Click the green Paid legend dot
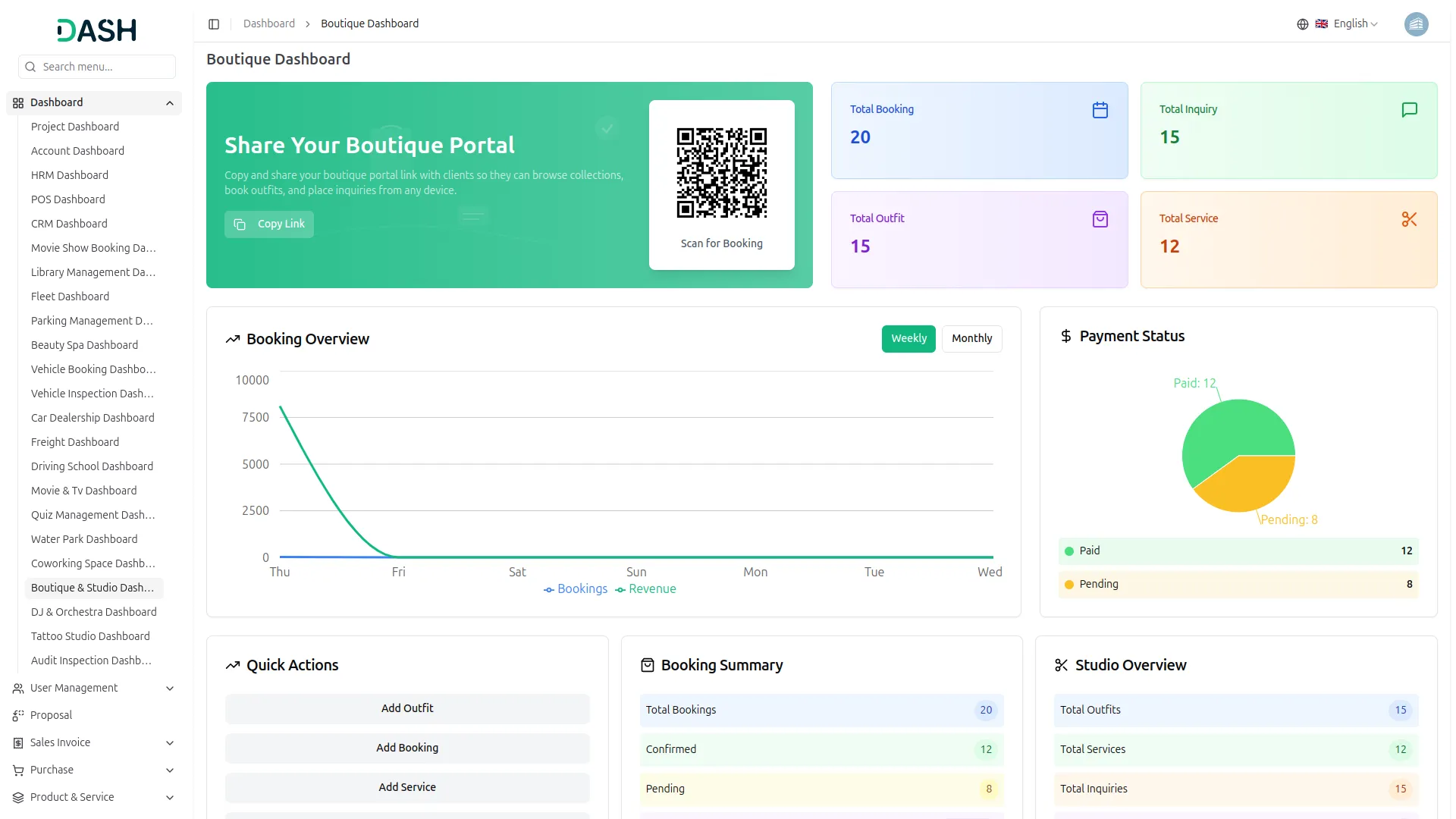This screenshot has height=819, width=1456. tap(1069, 551)
